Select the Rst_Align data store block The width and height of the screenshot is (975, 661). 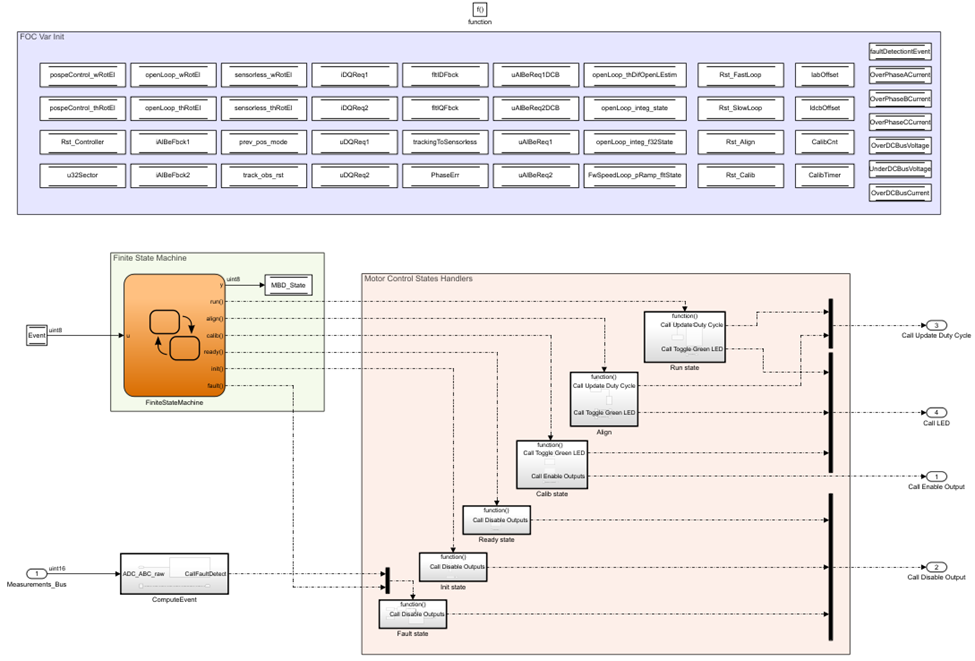[x=741, y=142]
